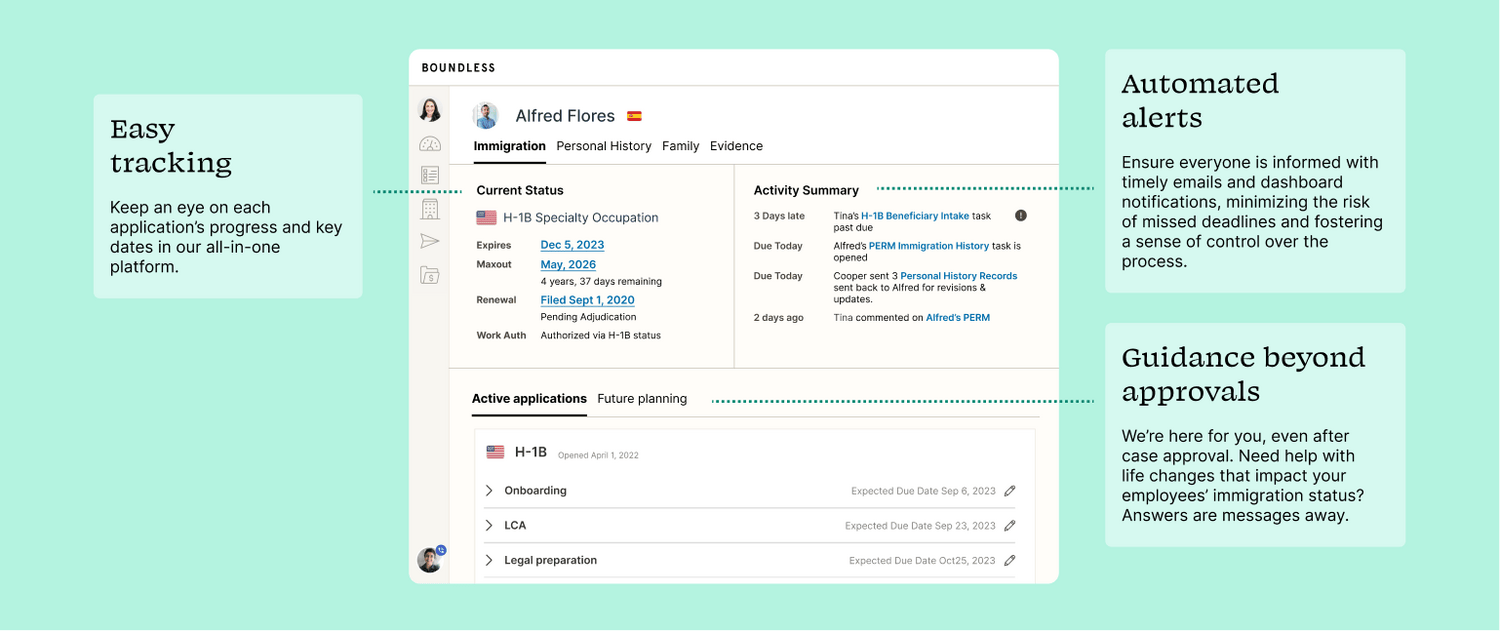Image resolution: width=1500 pixels, height=631 pixels.
Task: Open the dashboard gauge icon in sidebar
Action: (430, 144)
